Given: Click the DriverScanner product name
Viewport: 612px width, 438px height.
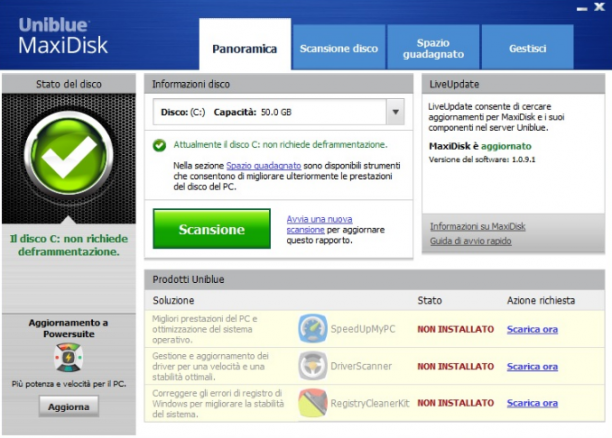Looking at the screenshot, I should pos(361,366).
